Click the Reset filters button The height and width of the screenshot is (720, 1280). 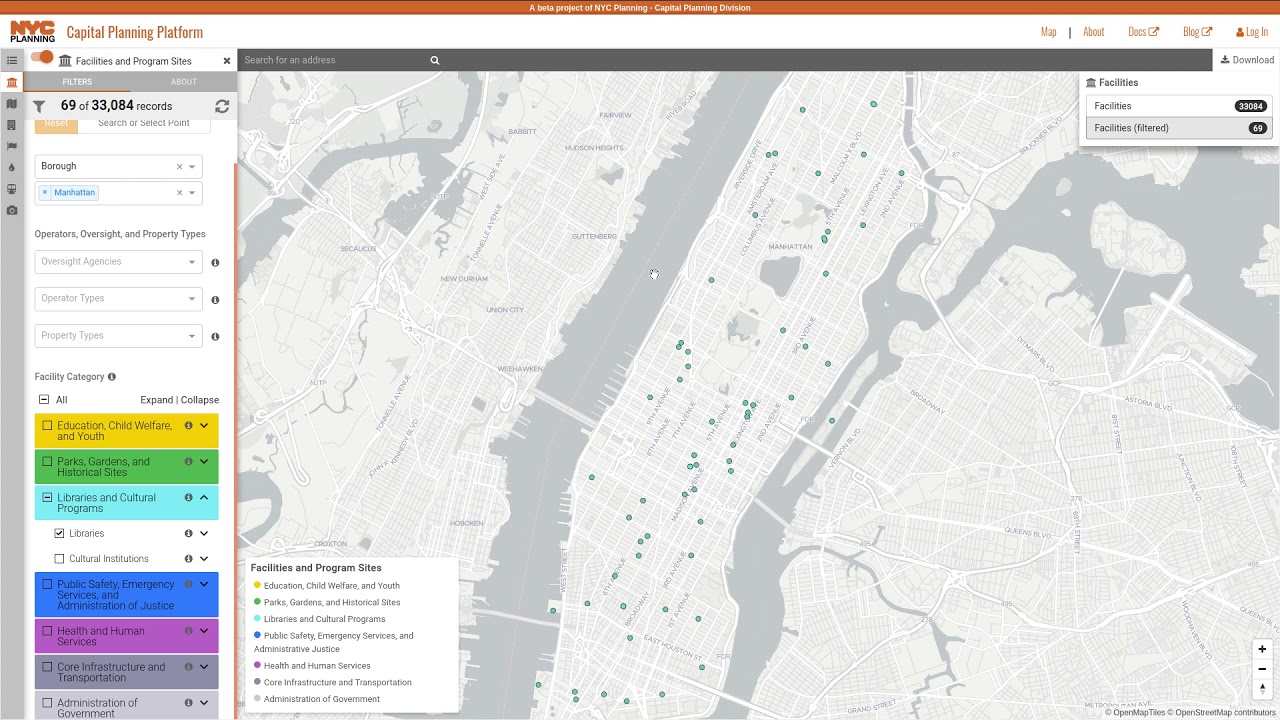[56, 124]
